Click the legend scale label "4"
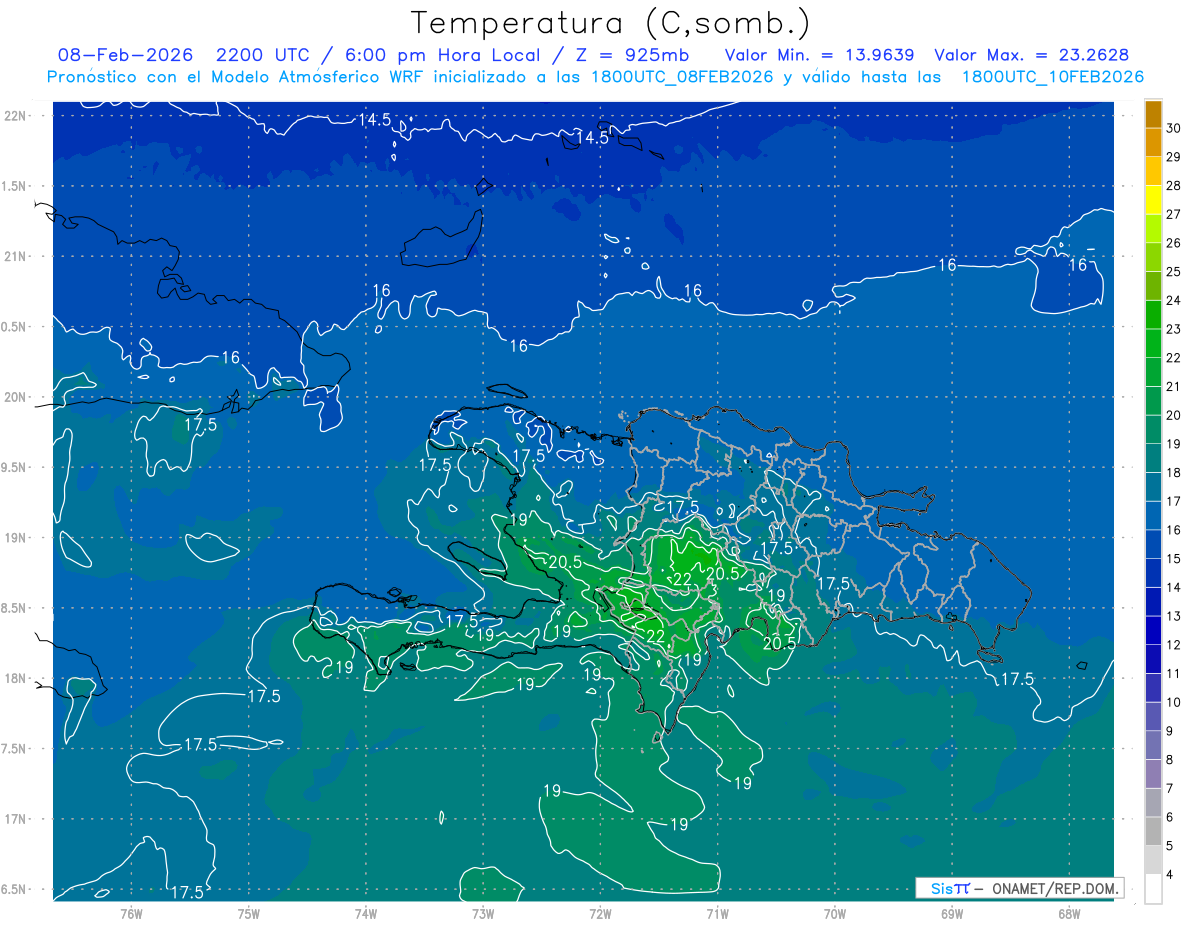The image size is (1200, 927). pos(1170,875)
